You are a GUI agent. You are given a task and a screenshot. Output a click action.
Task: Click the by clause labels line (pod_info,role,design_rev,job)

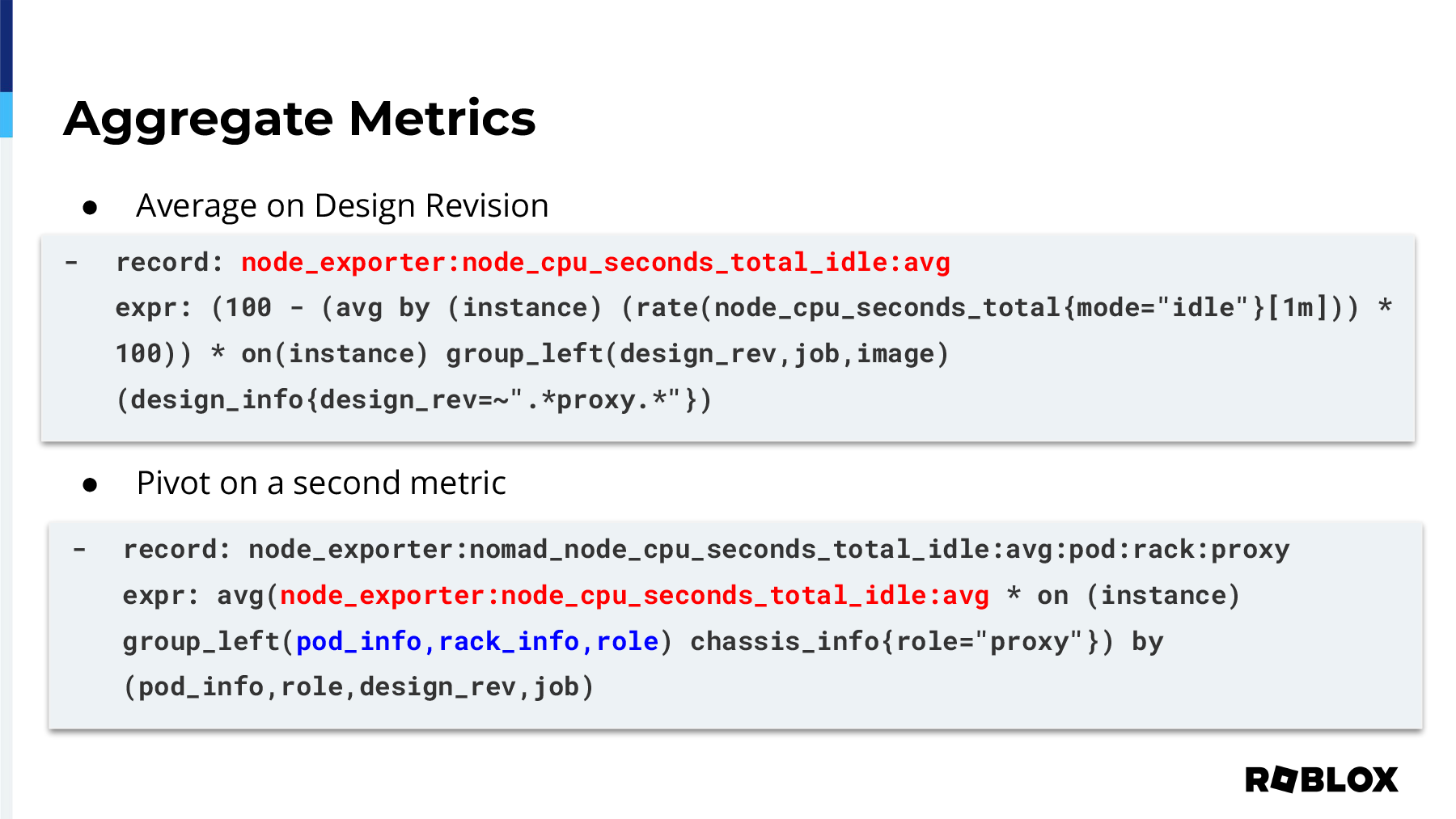[x=358, y=687]
